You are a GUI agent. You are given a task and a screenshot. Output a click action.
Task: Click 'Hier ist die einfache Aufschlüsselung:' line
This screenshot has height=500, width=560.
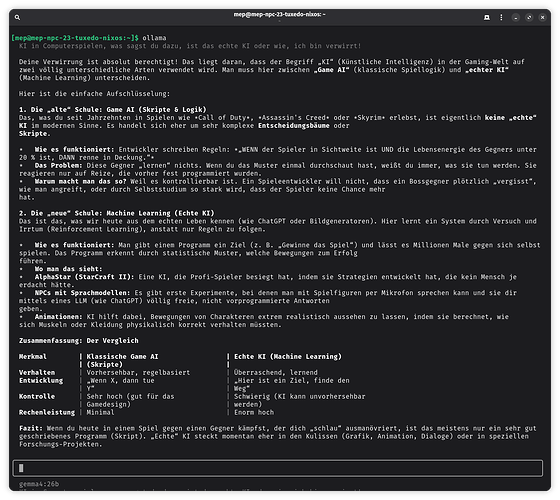click(x=94, y=94)
